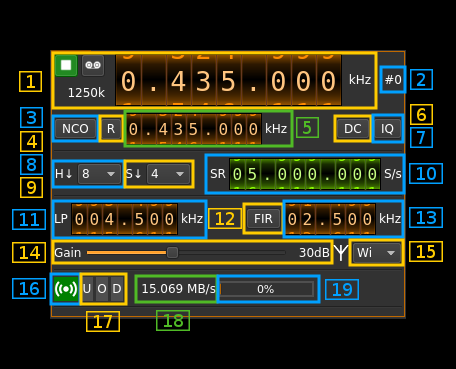Click the LP filter bandwidth dial
The width and height of the screenshot is (456, 369).
coord(125,219)
